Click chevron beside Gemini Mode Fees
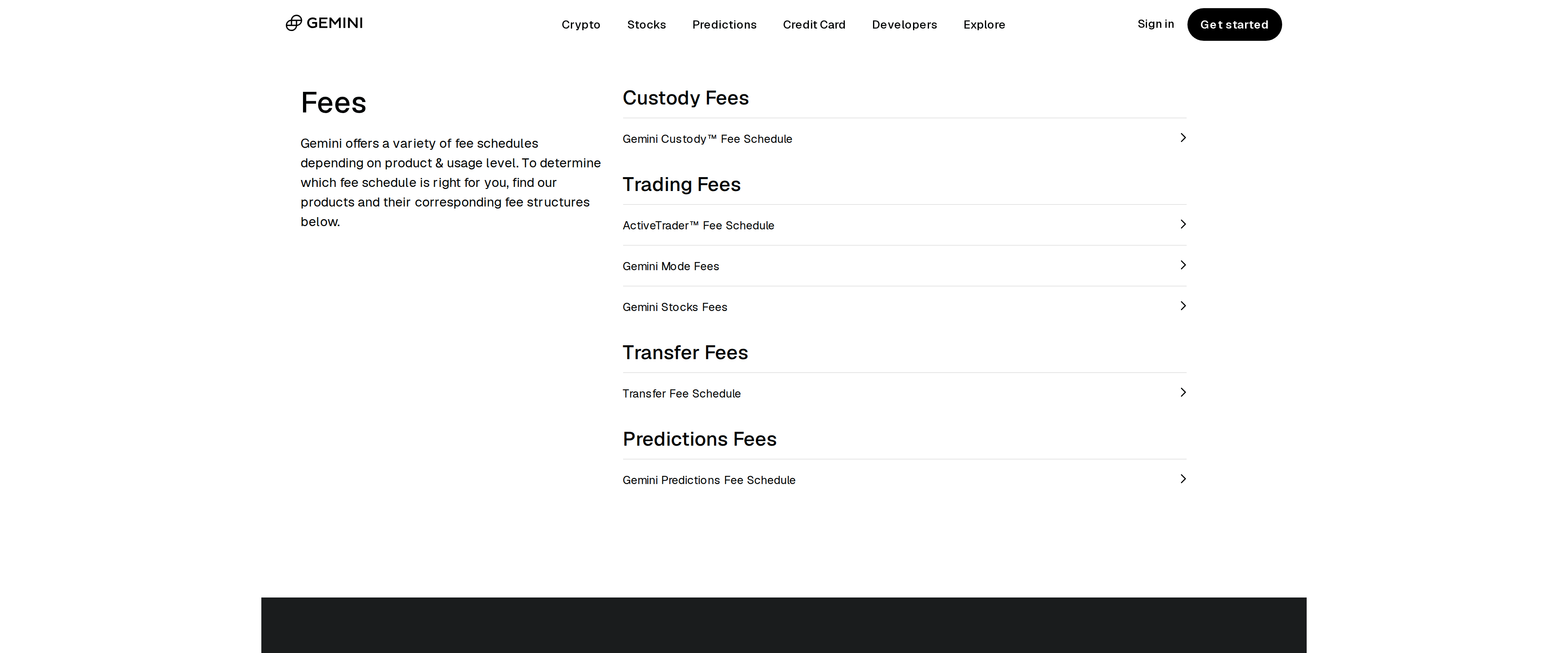The image size is (1568, 653). coord(1183,265)
